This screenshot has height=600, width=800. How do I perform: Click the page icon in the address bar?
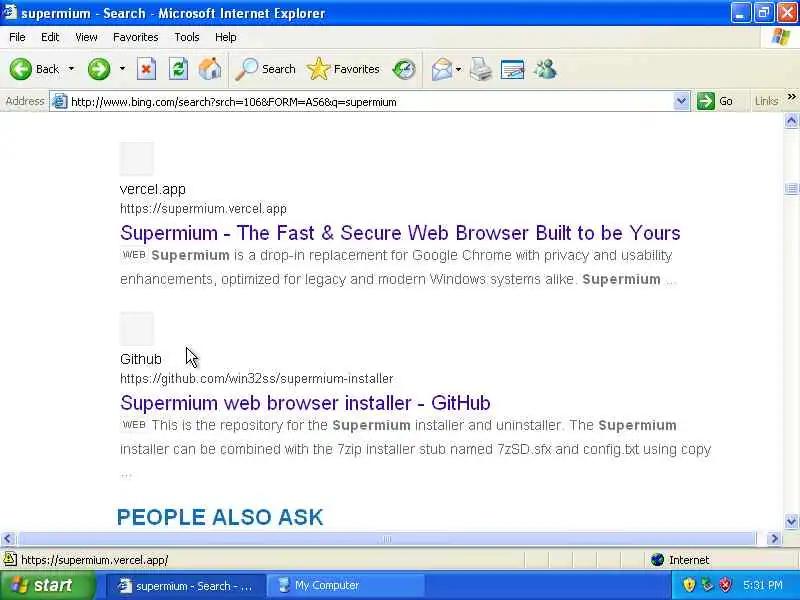(x=60, y=102)
